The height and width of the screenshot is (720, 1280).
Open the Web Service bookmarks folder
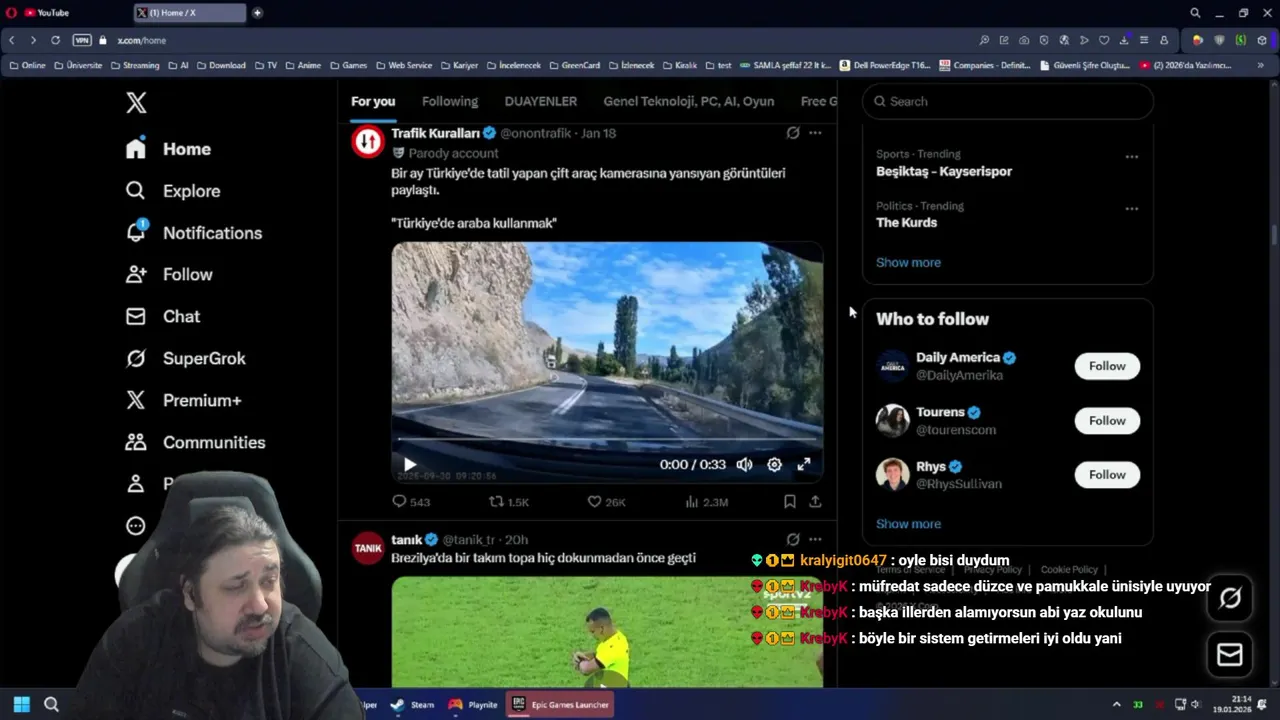[404, 65]
